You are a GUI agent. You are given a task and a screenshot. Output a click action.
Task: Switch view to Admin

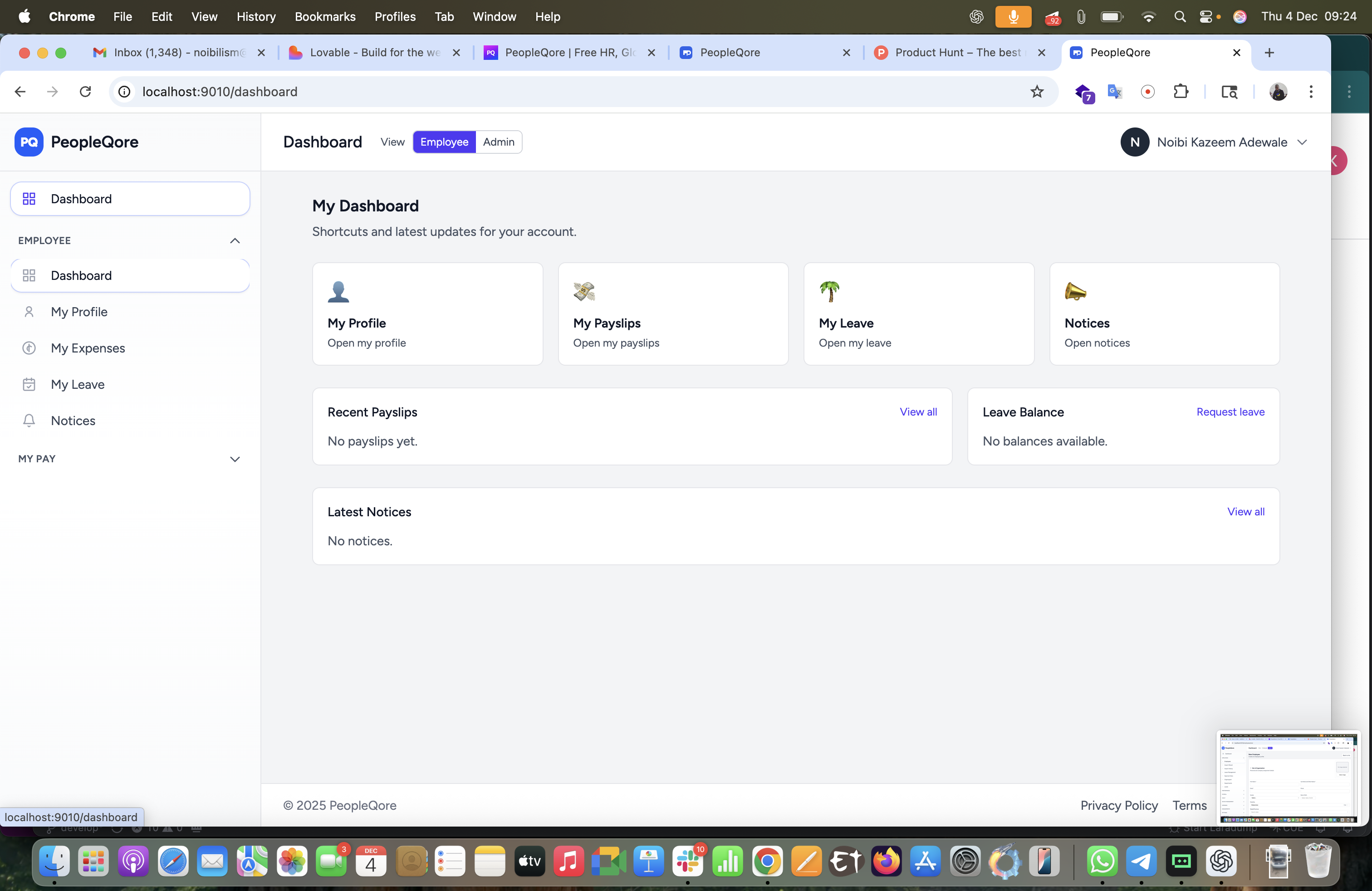pos(498,142)
